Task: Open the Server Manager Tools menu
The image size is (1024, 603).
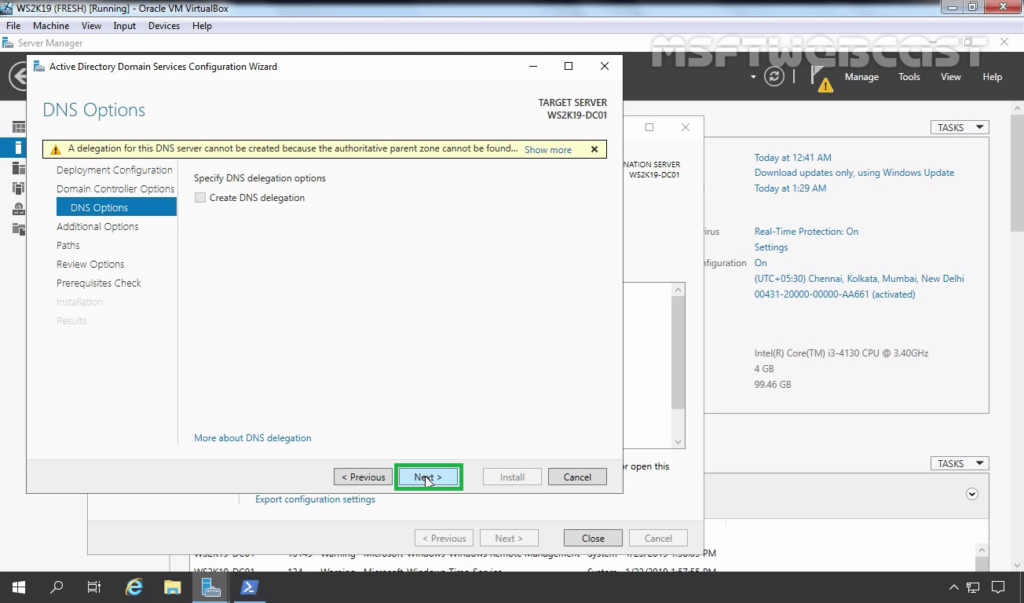Action: pyautogui.click(x=908, y=76)
